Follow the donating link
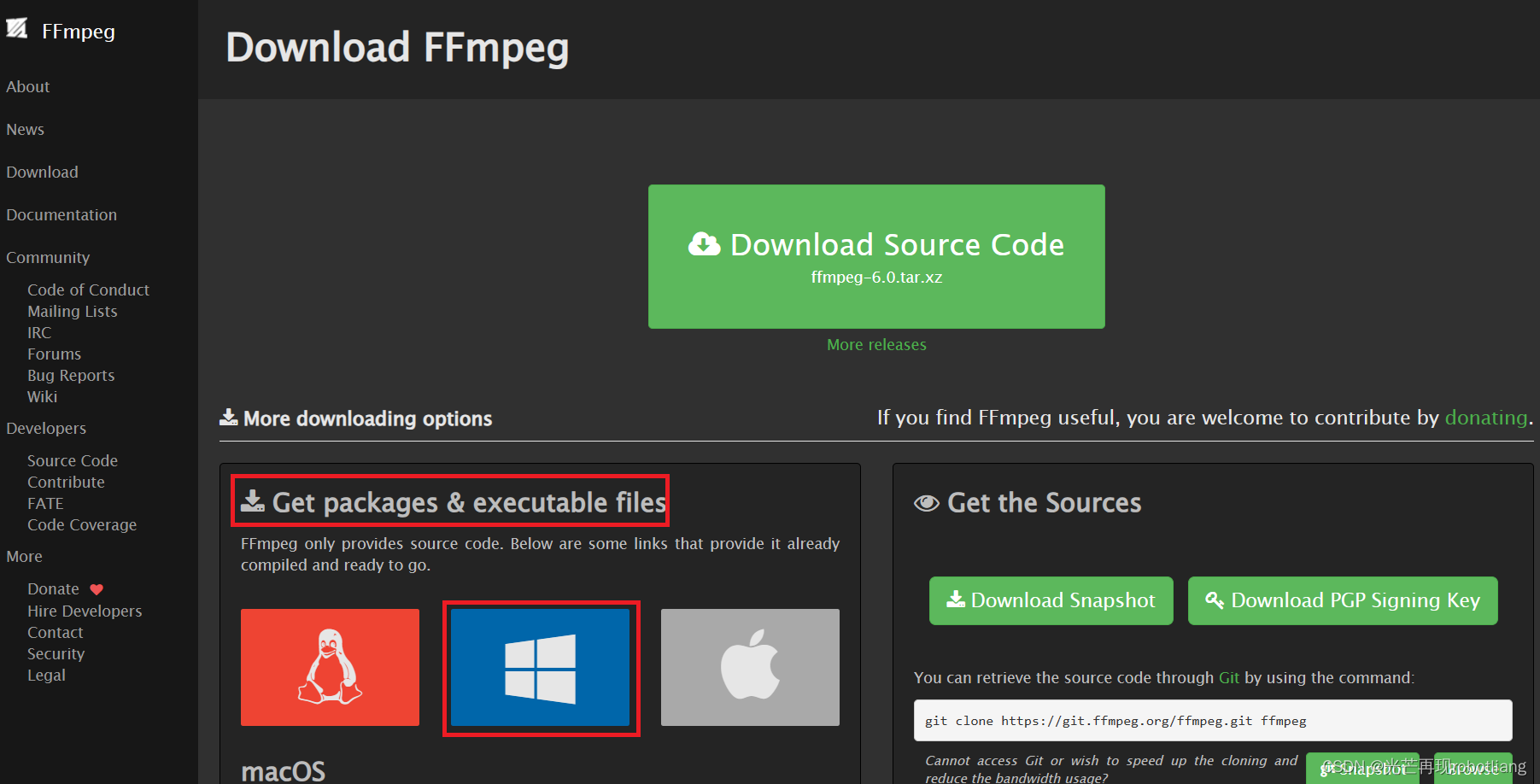 (x=1486, y=418)
